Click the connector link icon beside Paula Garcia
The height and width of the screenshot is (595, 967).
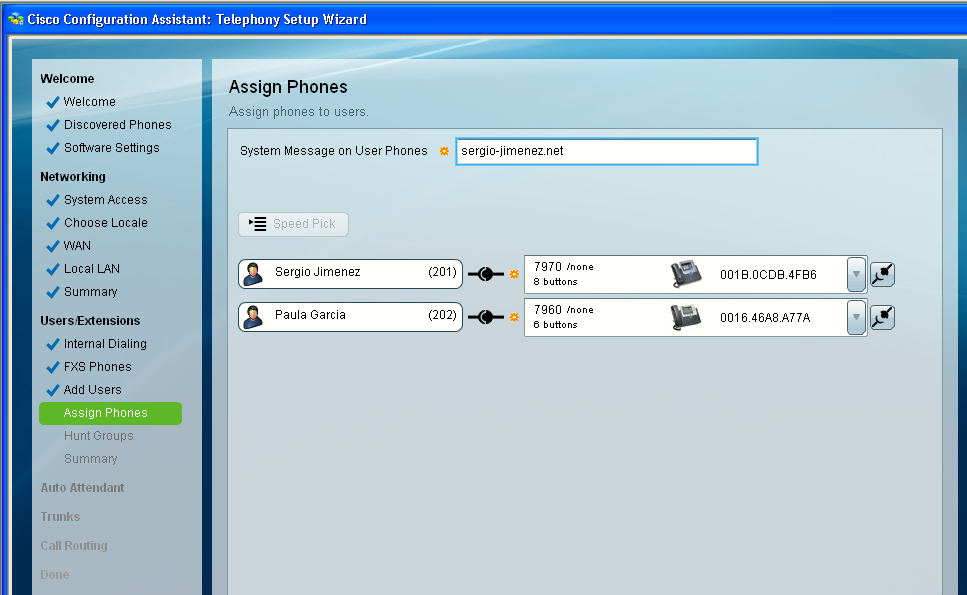coord(486,318)
